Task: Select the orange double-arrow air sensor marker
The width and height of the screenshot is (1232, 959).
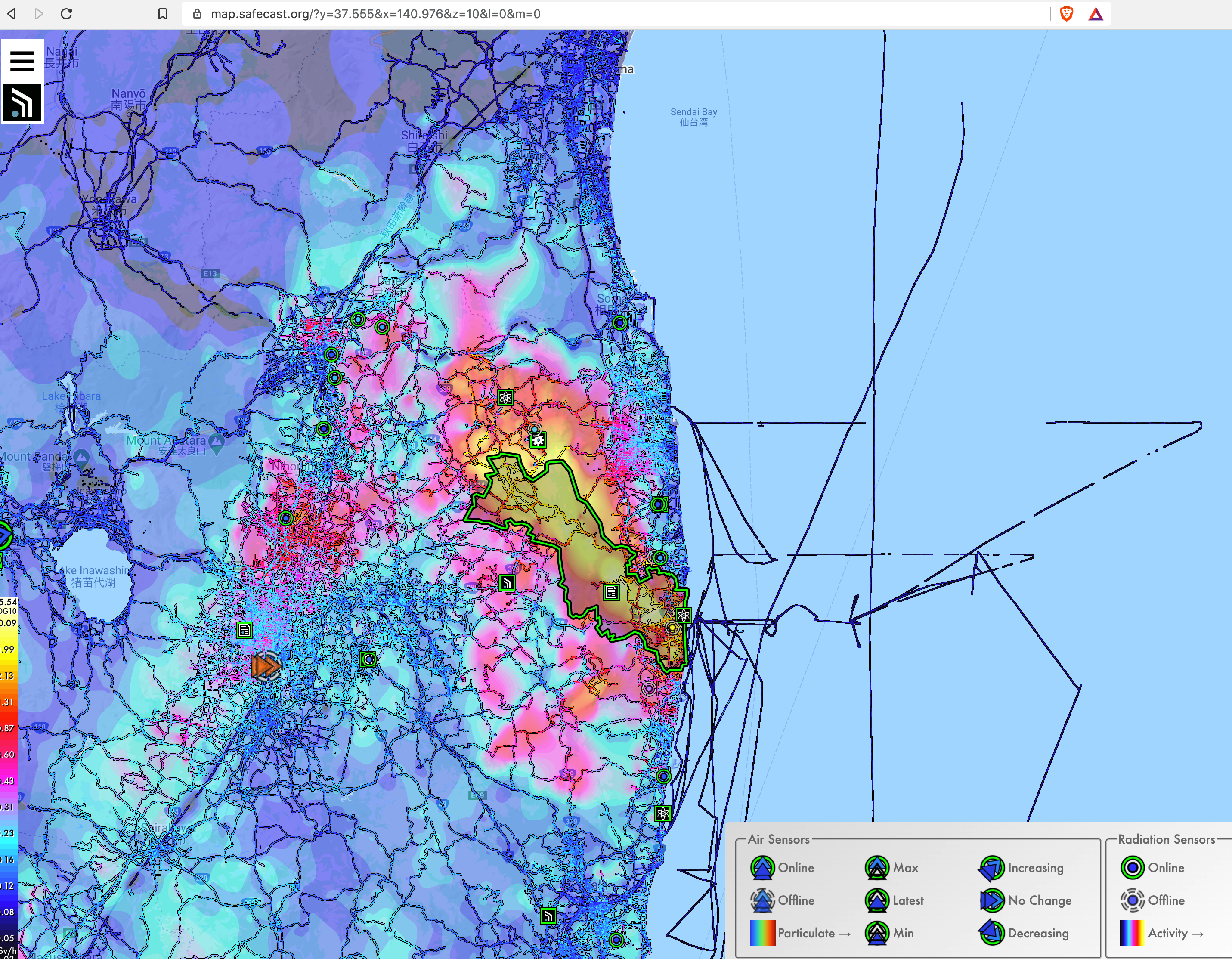Action: (x=266, y=666)
